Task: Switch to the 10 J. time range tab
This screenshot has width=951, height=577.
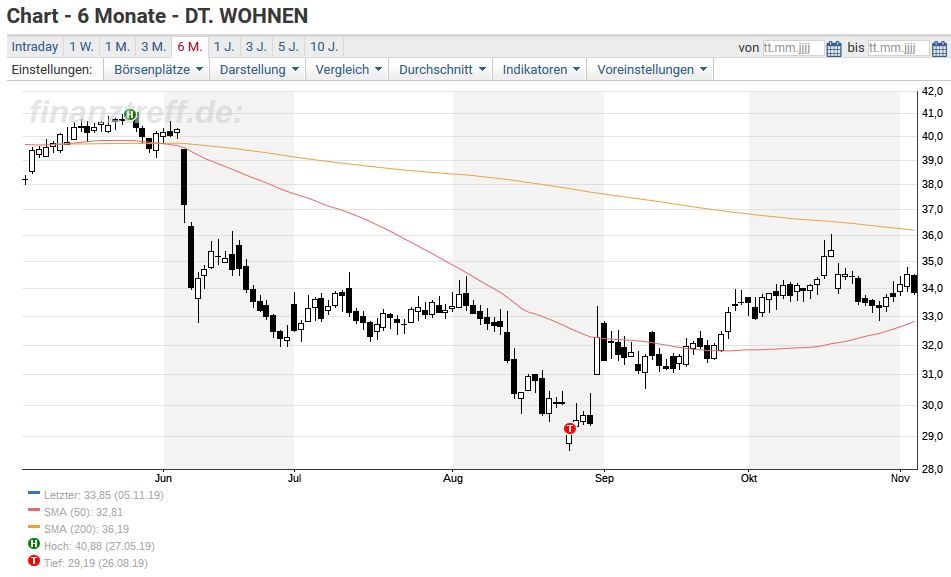Action: tap(324, 47)
